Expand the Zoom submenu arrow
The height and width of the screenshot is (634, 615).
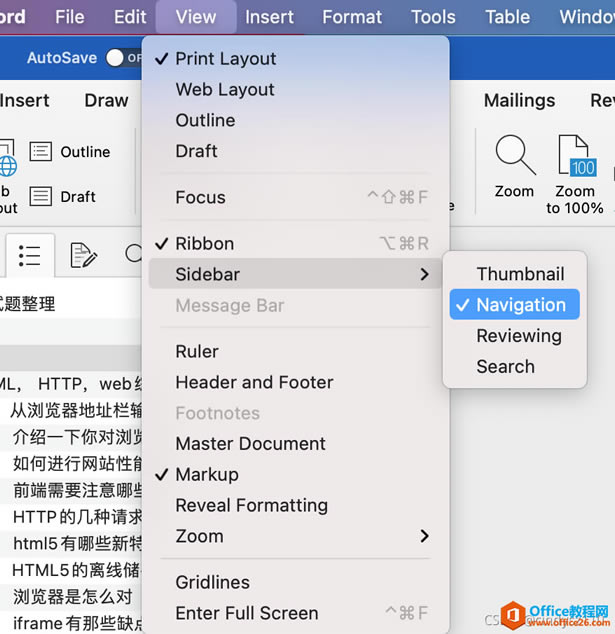(x=424, y=537)
